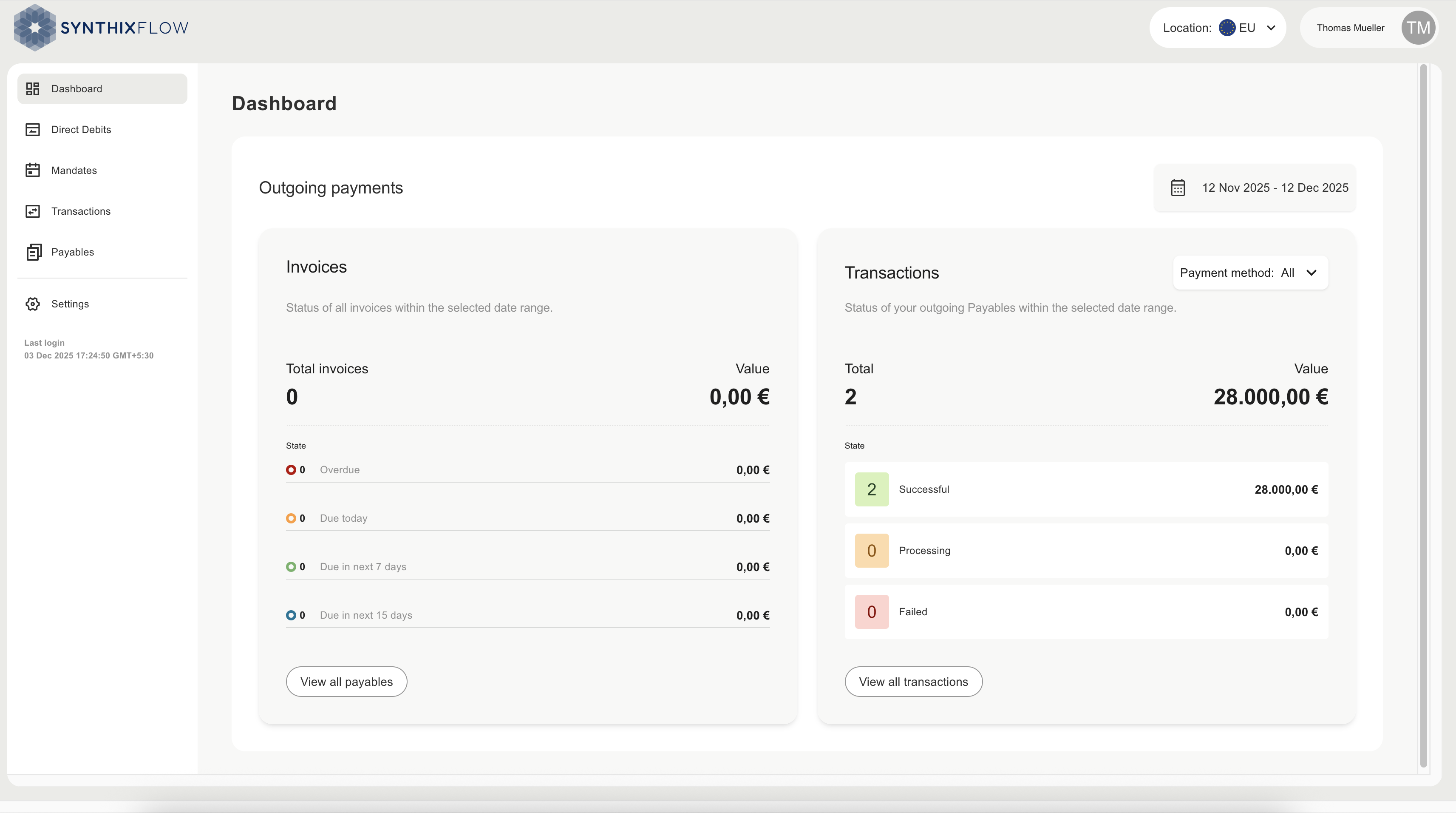Click the Transactions arrows icon in sidebar
Image resolution: width=1456 pixels, height=813 pixels.
click(x=33, y=211)
